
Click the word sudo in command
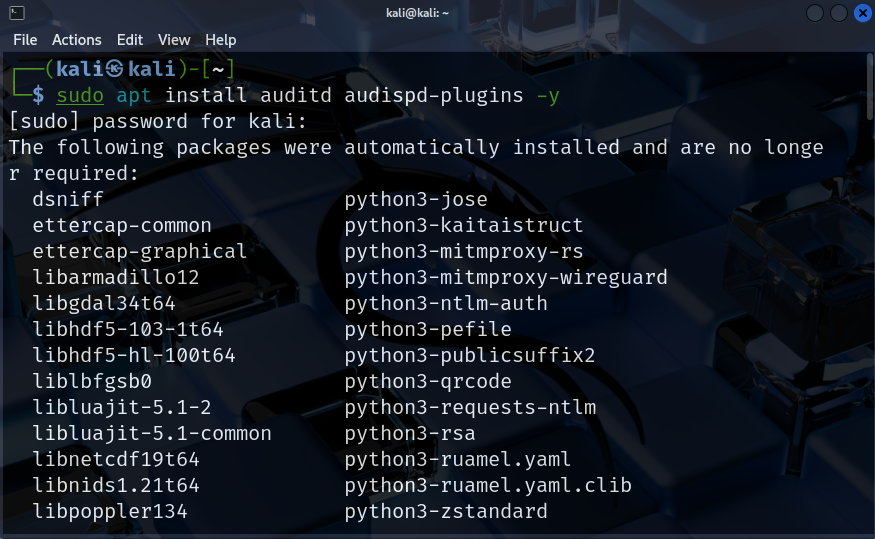click(80, 95)
